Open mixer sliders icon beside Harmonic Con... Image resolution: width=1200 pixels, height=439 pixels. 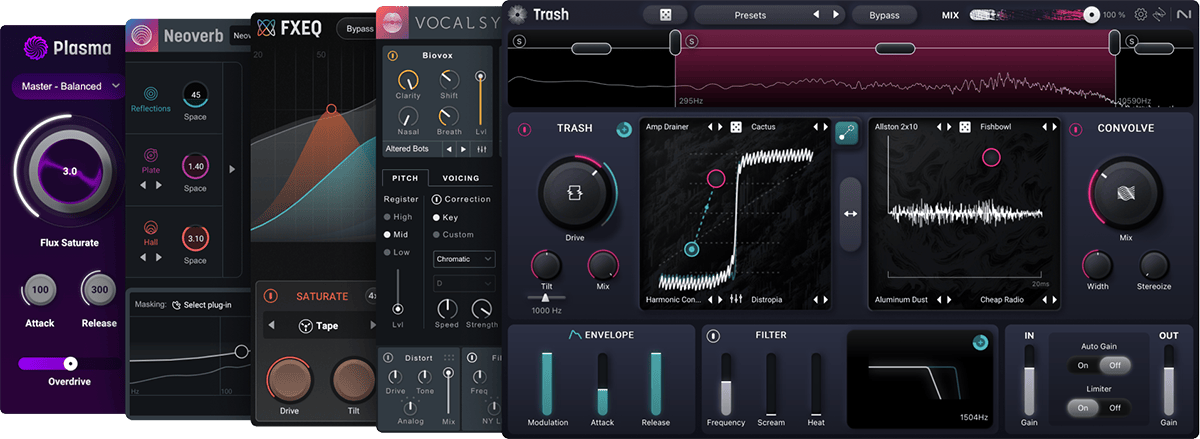tap(736, 299)
